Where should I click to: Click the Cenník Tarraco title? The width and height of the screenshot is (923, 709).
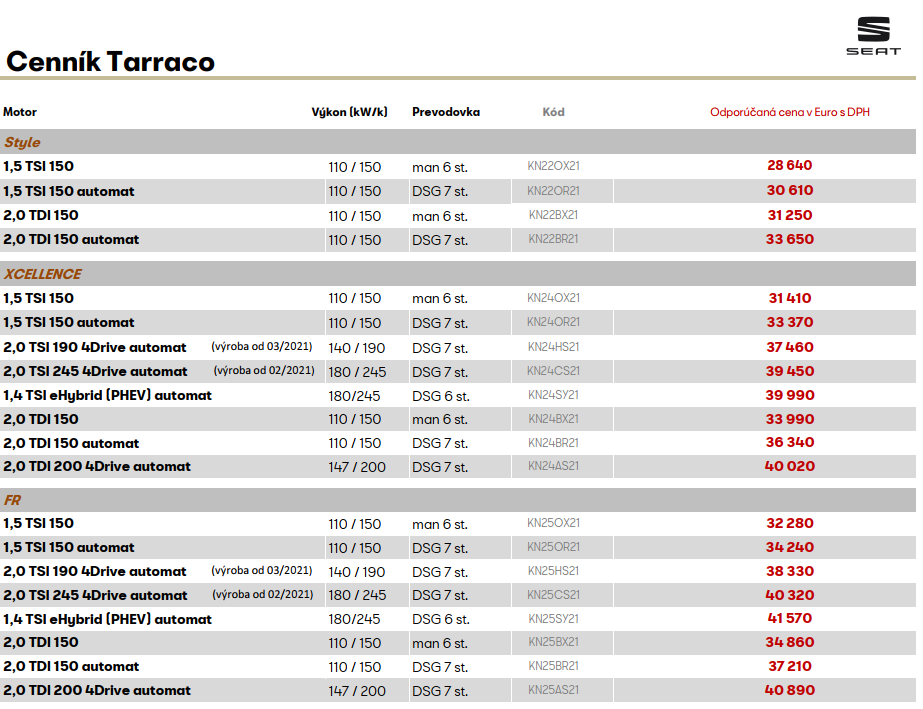coord(110,62)
